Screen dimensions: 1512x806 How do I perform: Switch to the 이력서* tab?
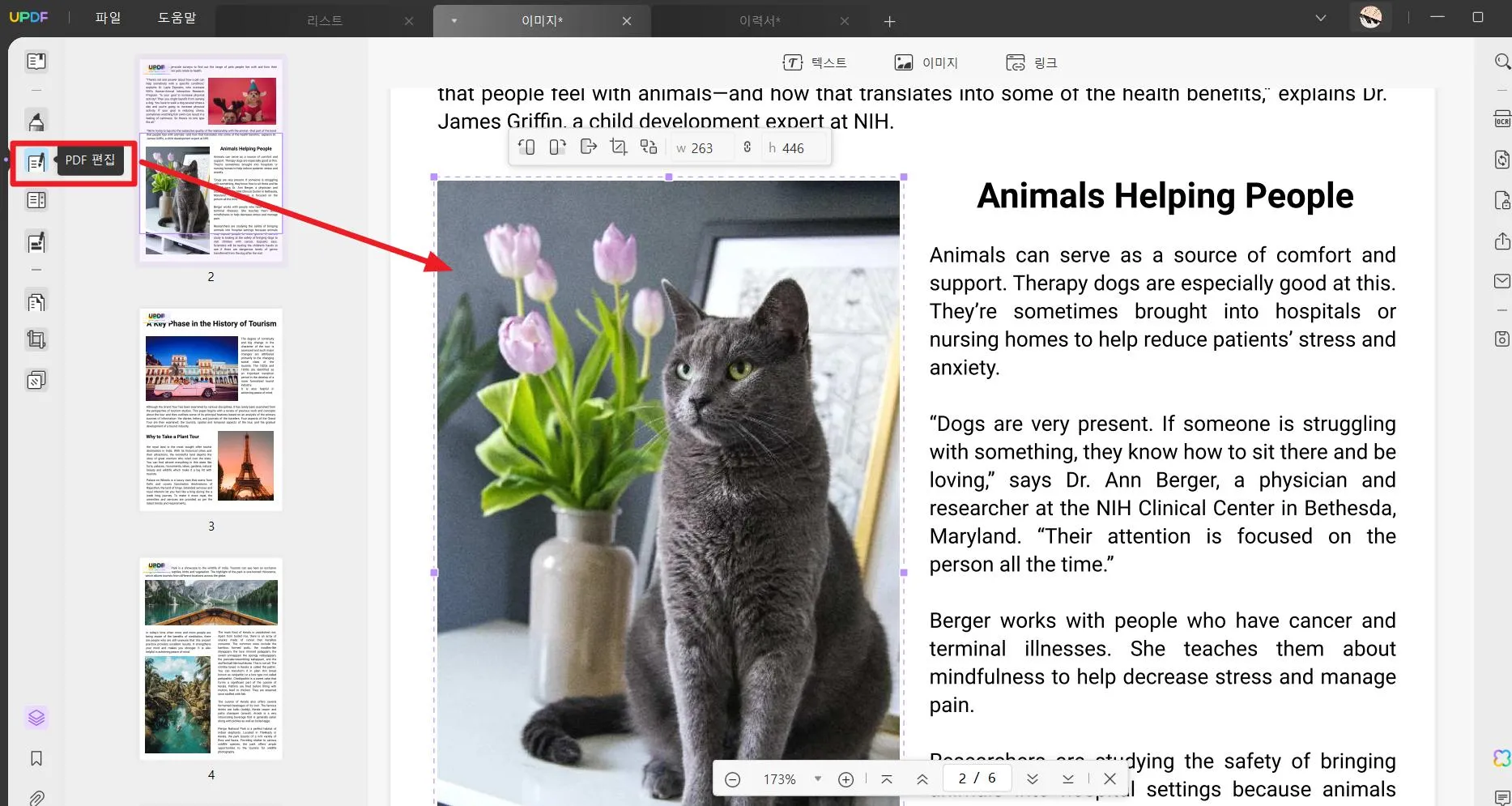tap(760, 21)
